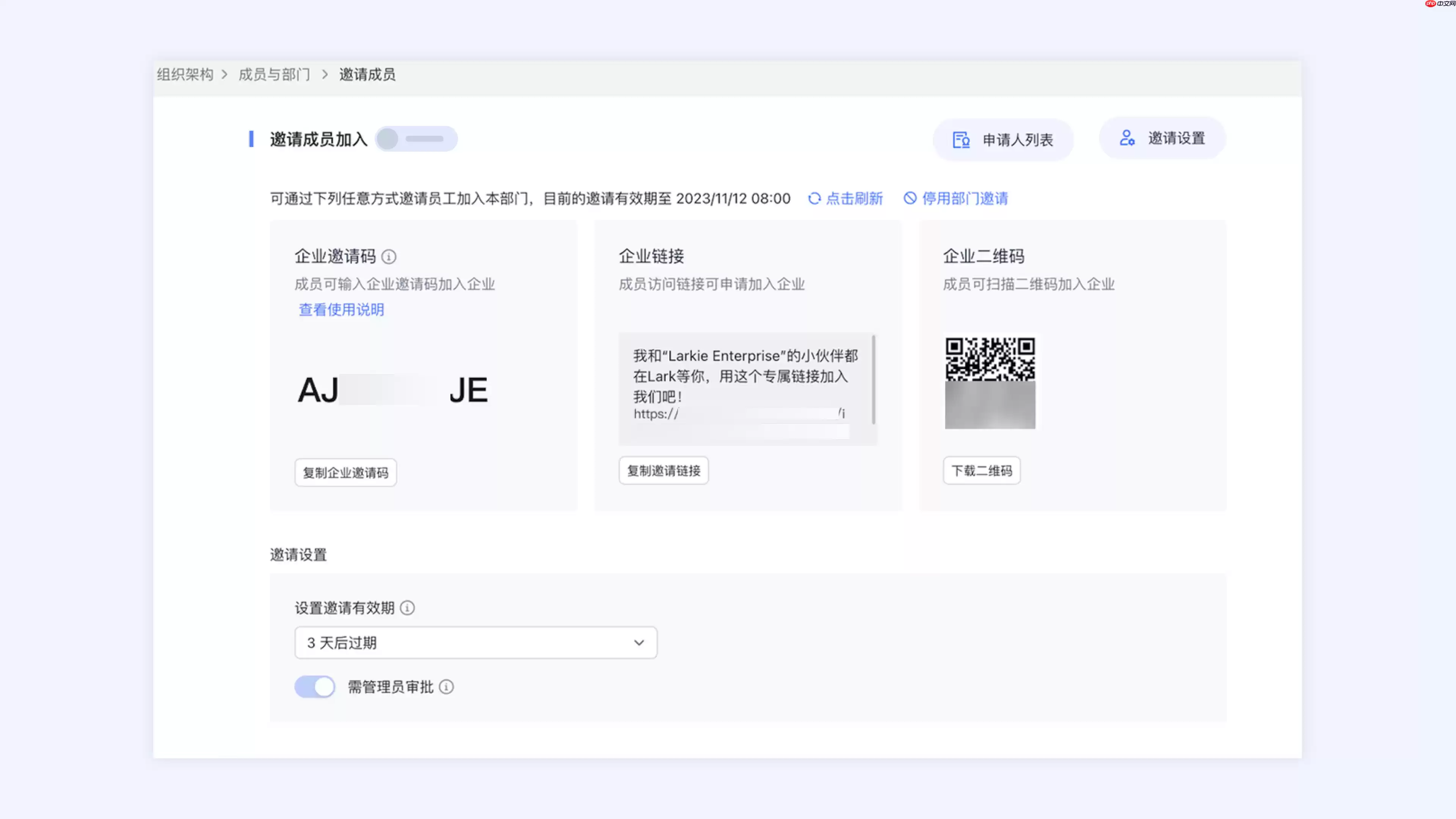The height and width of the screenshot is (819, 1456).
Task: Open the invite expiration dropdown showing 3 天后过期
Action: click(475, 643)
